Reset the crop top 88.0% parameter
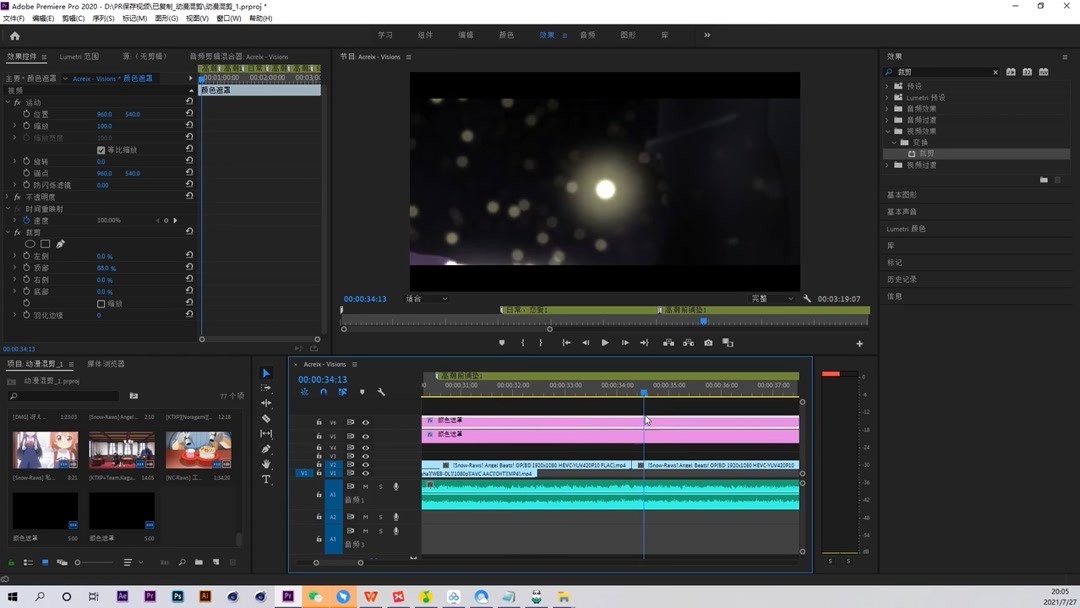Image resolution: width=1080 pixels, height=608 pixels. tap(189, 268)
